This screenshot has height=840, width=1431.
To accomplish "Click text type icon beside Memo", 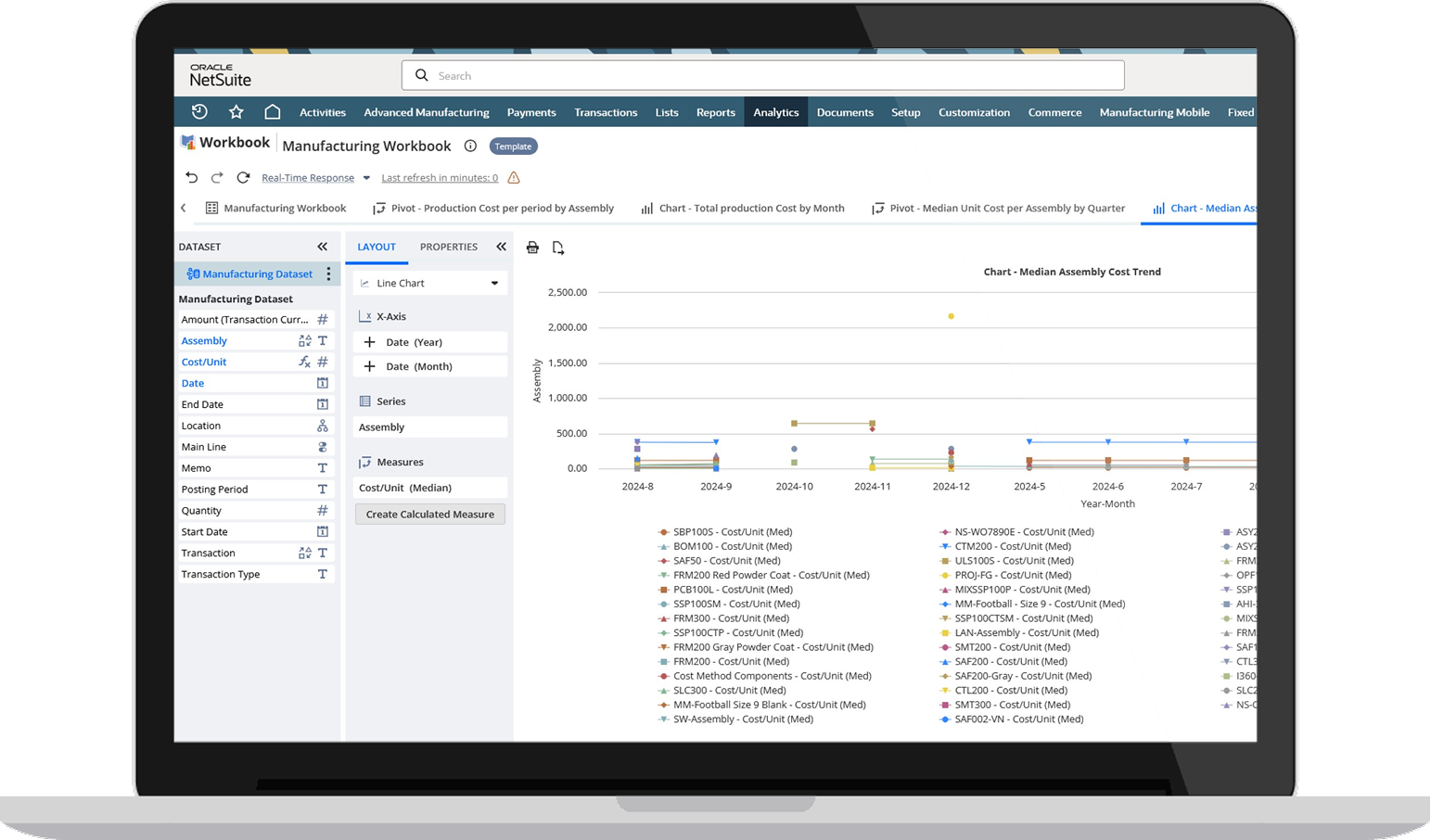I will coord(323,468).
